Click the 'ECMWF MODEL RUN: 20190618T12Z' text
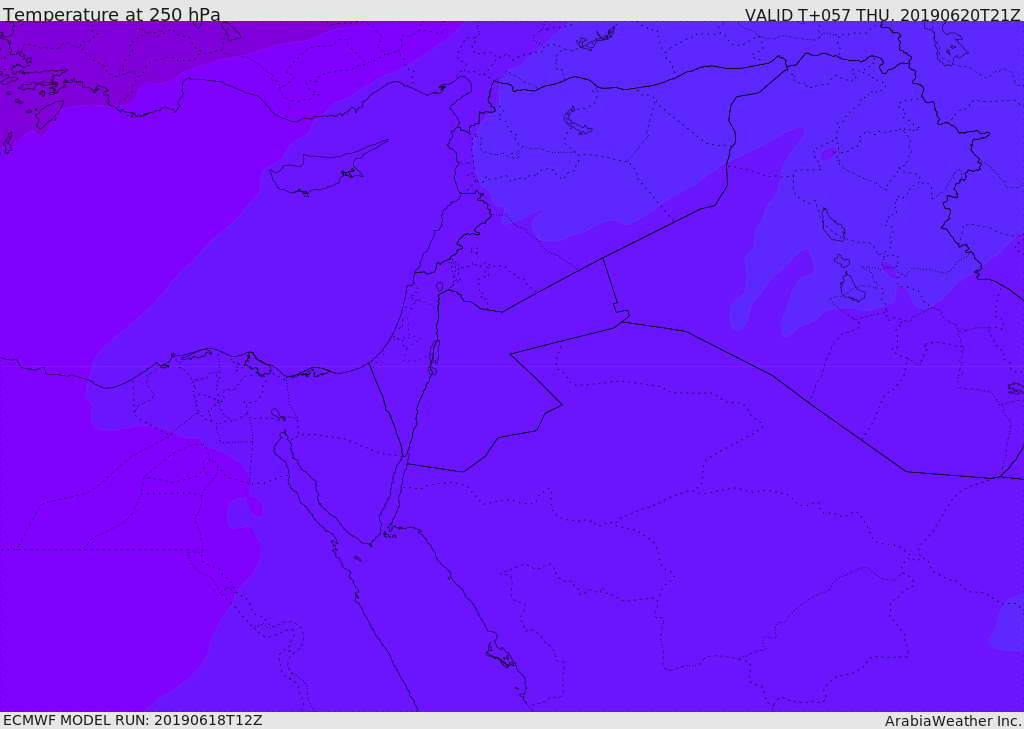This screenshot has height=729, width=1024. point(133,720)
